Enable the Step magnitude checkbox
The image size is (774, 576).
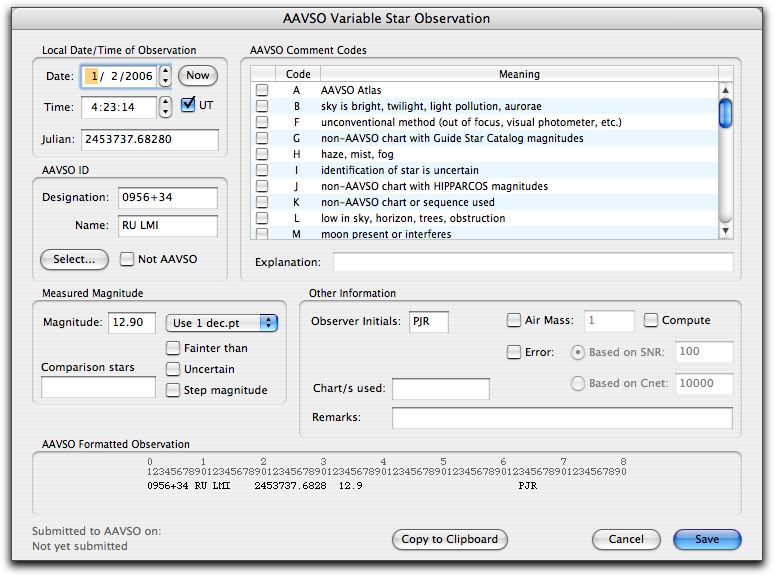[x=173, y=390]
